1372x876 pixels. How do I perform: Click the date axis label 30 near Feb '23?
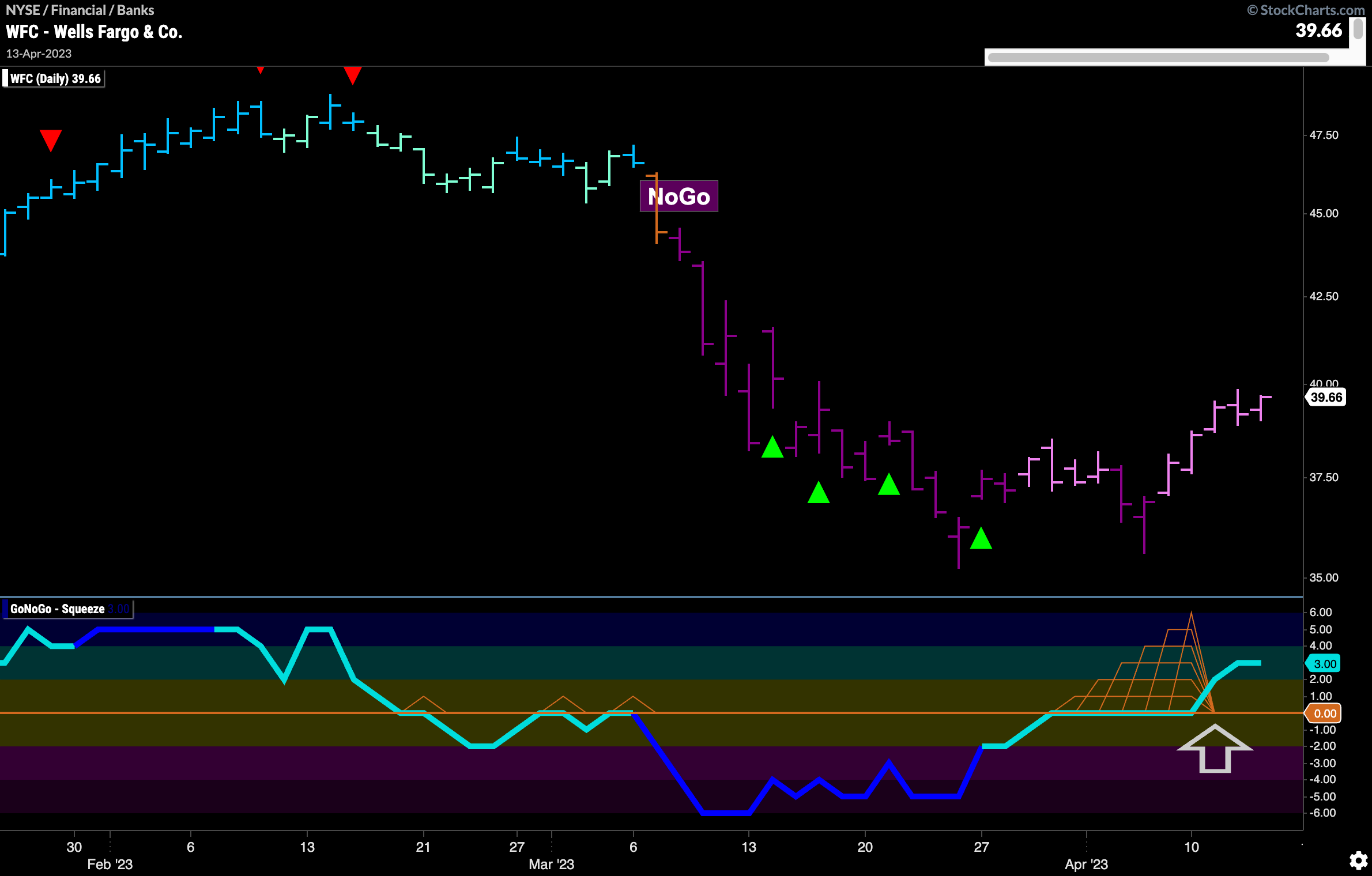pos(74,847)
